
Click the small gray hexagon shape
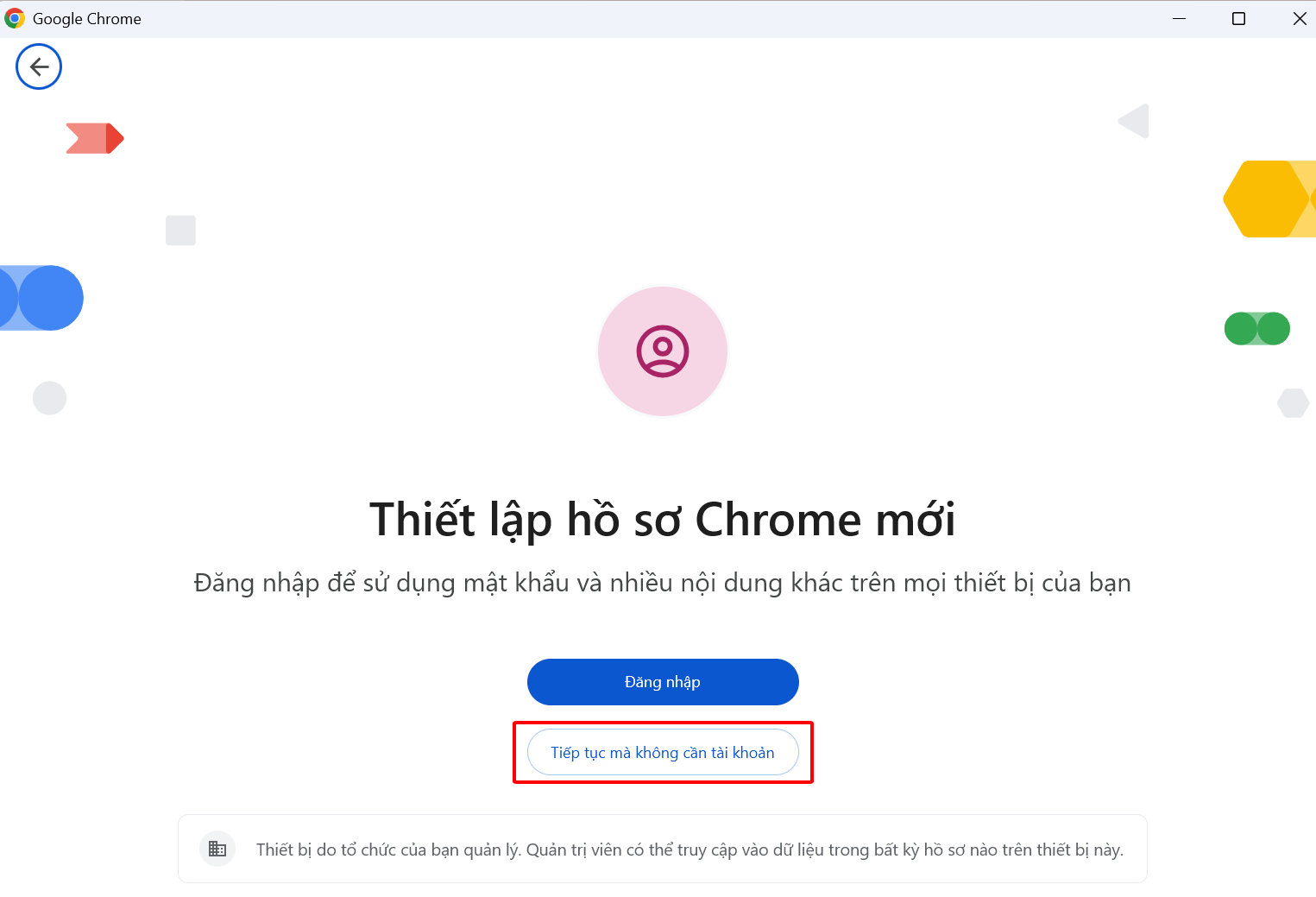(1293, 402)
